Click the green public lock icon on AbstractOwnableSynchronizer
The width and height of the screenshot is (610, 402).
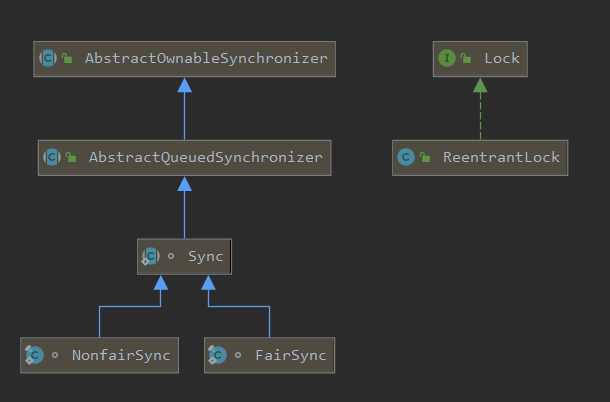(x=67, y=60)
